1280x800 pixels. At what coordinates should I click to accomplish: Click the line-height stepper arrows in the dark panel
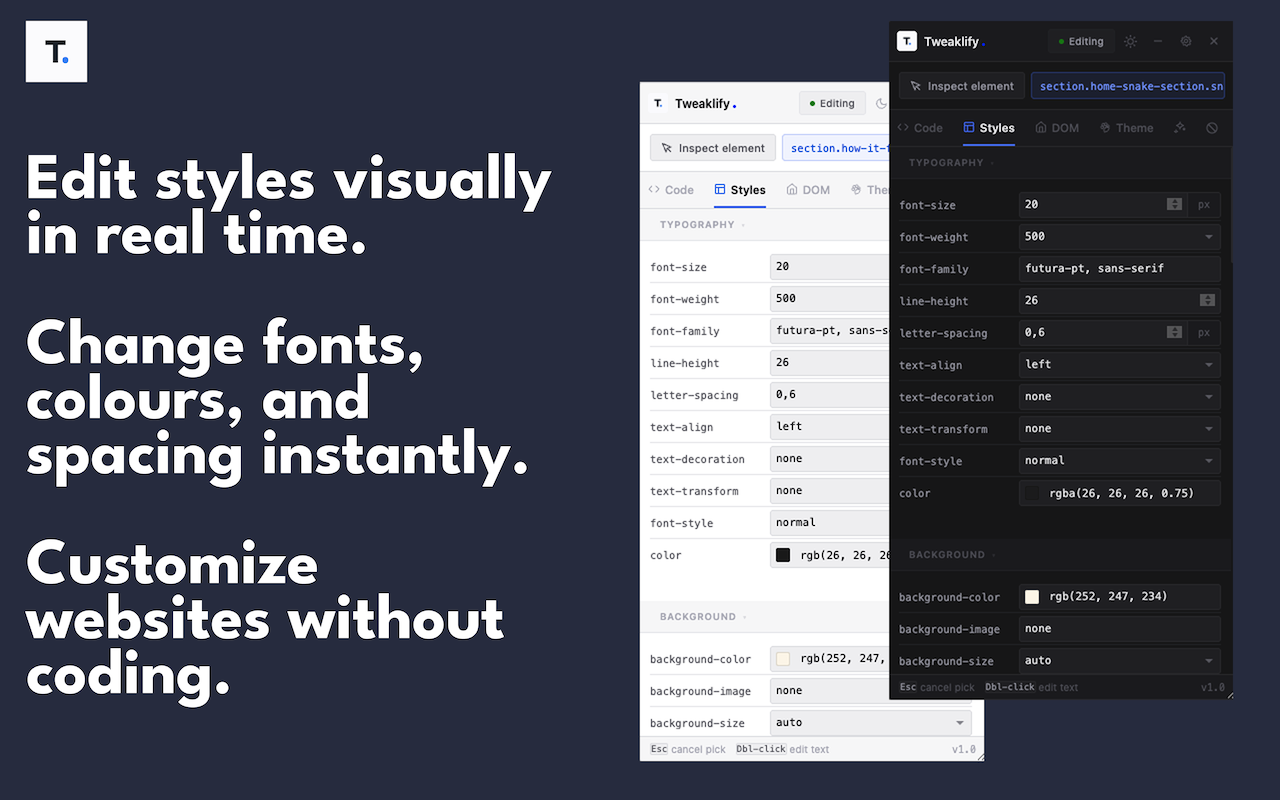(x=1207, y=301)
